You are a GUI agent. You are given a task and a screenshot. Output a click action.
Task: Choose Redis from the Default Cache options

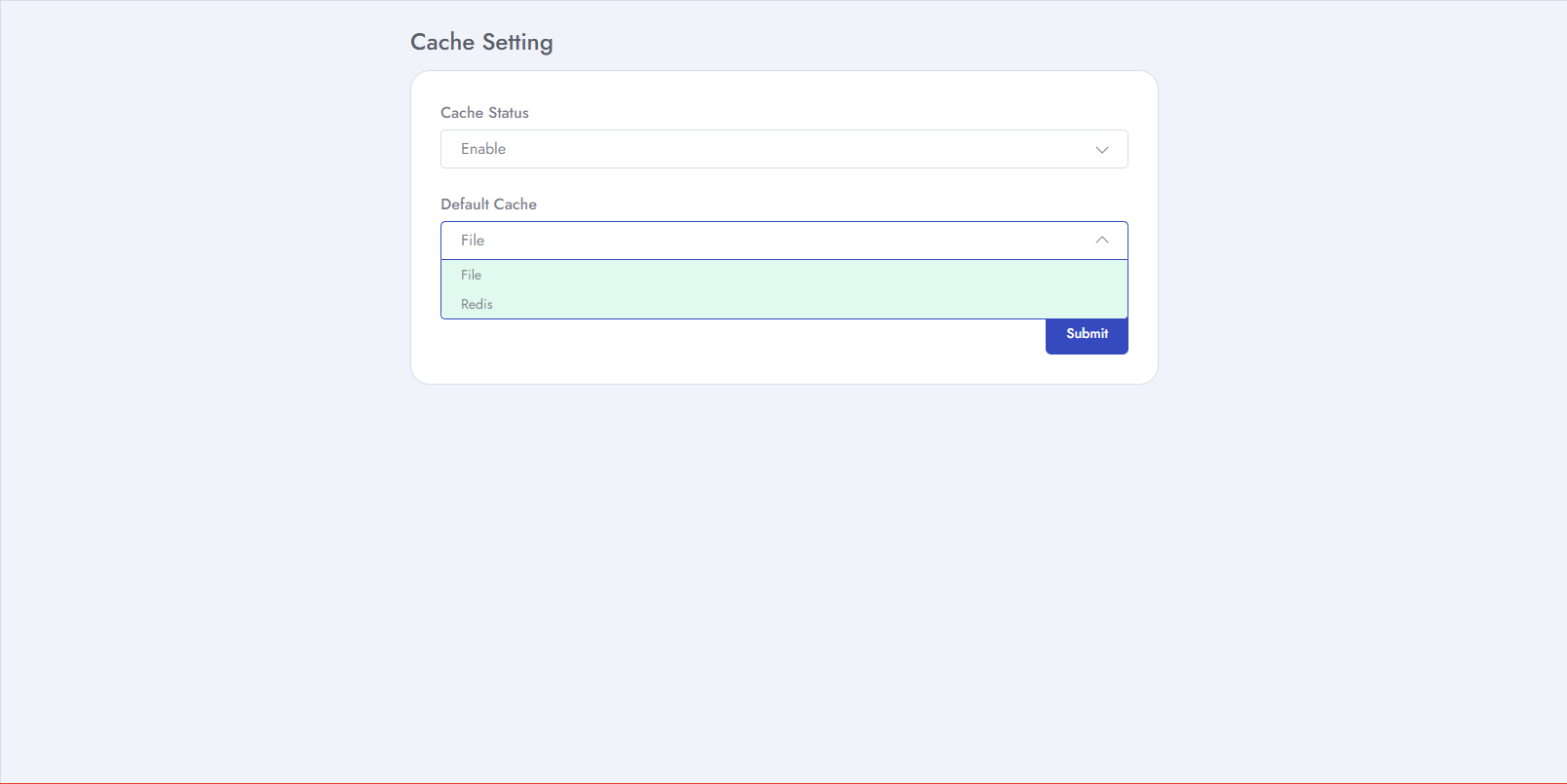click(784, 304)
